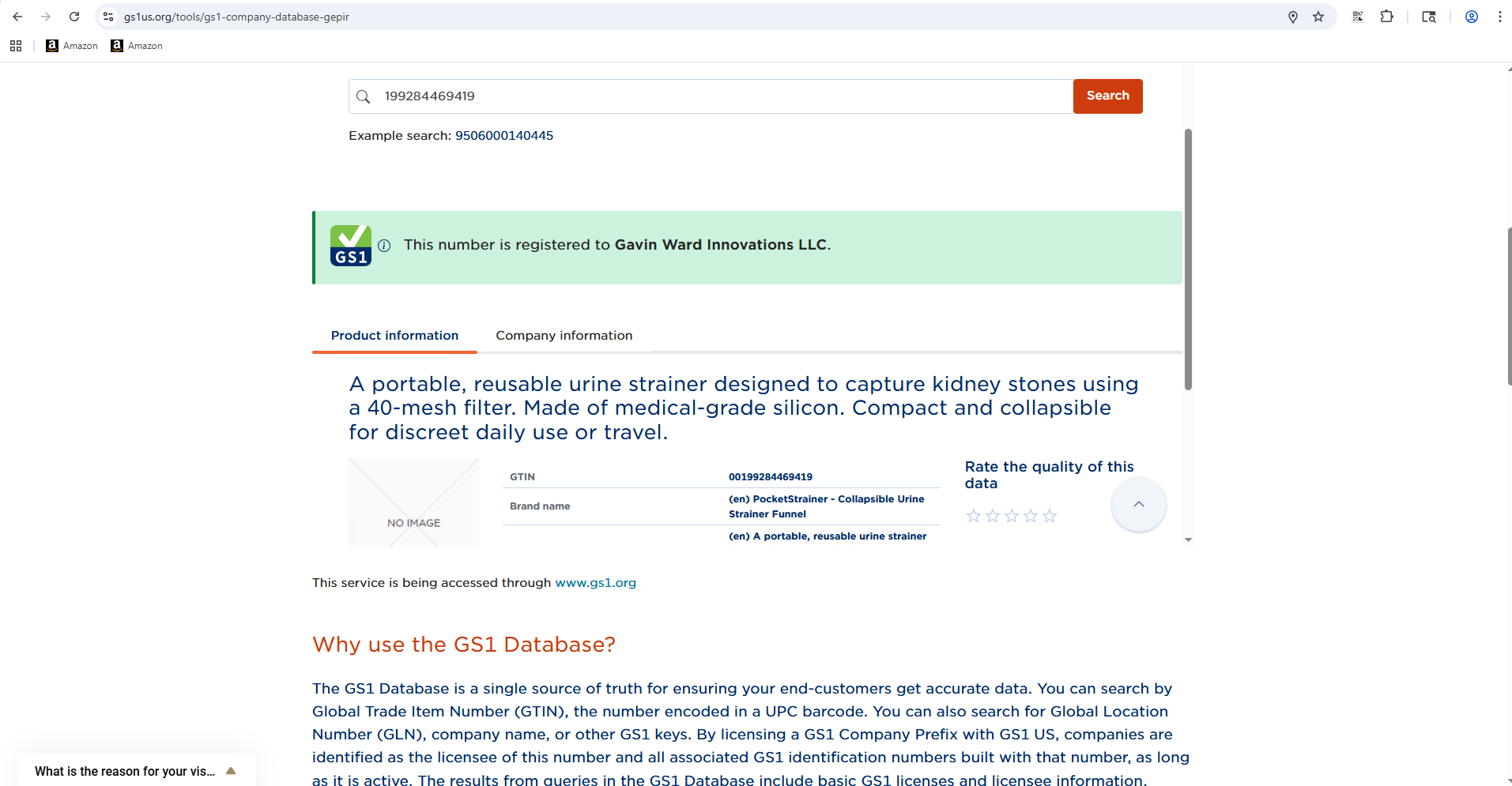Click the browser back arrow
The image size is (1512, 786).
point(17,17)
